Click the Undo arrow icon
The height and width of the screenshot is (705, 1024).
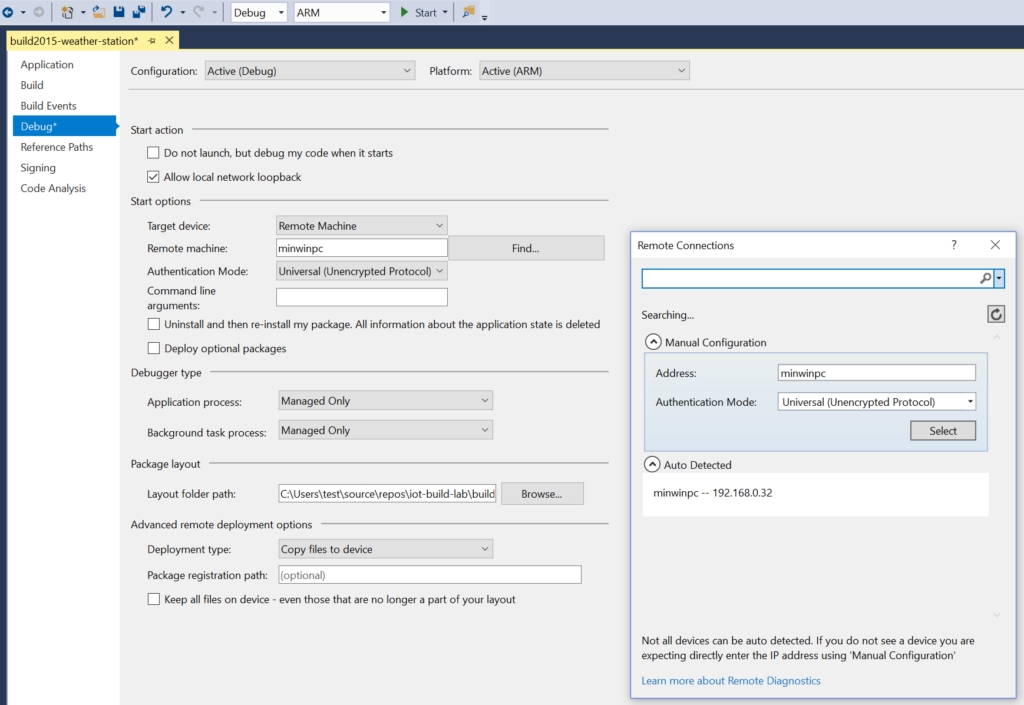167,12
